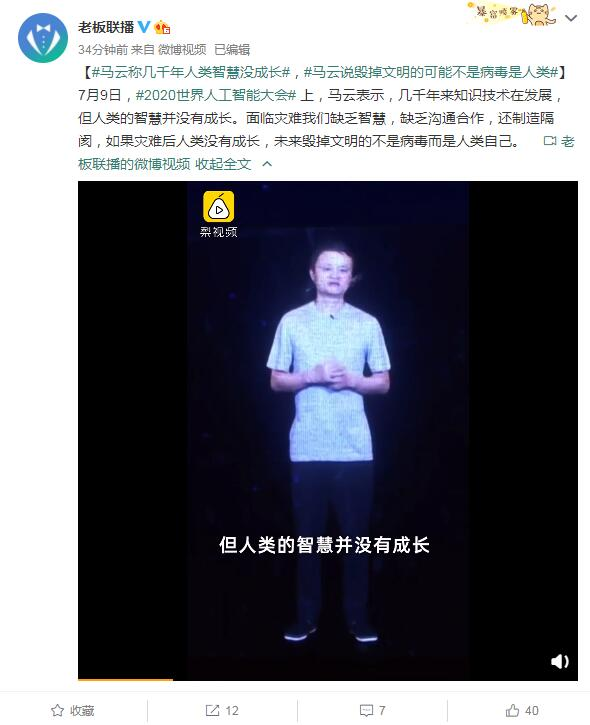Collapse full text with 收起全文
The width and height of the screenshot is (590, 725).
[x=223, y=164]
